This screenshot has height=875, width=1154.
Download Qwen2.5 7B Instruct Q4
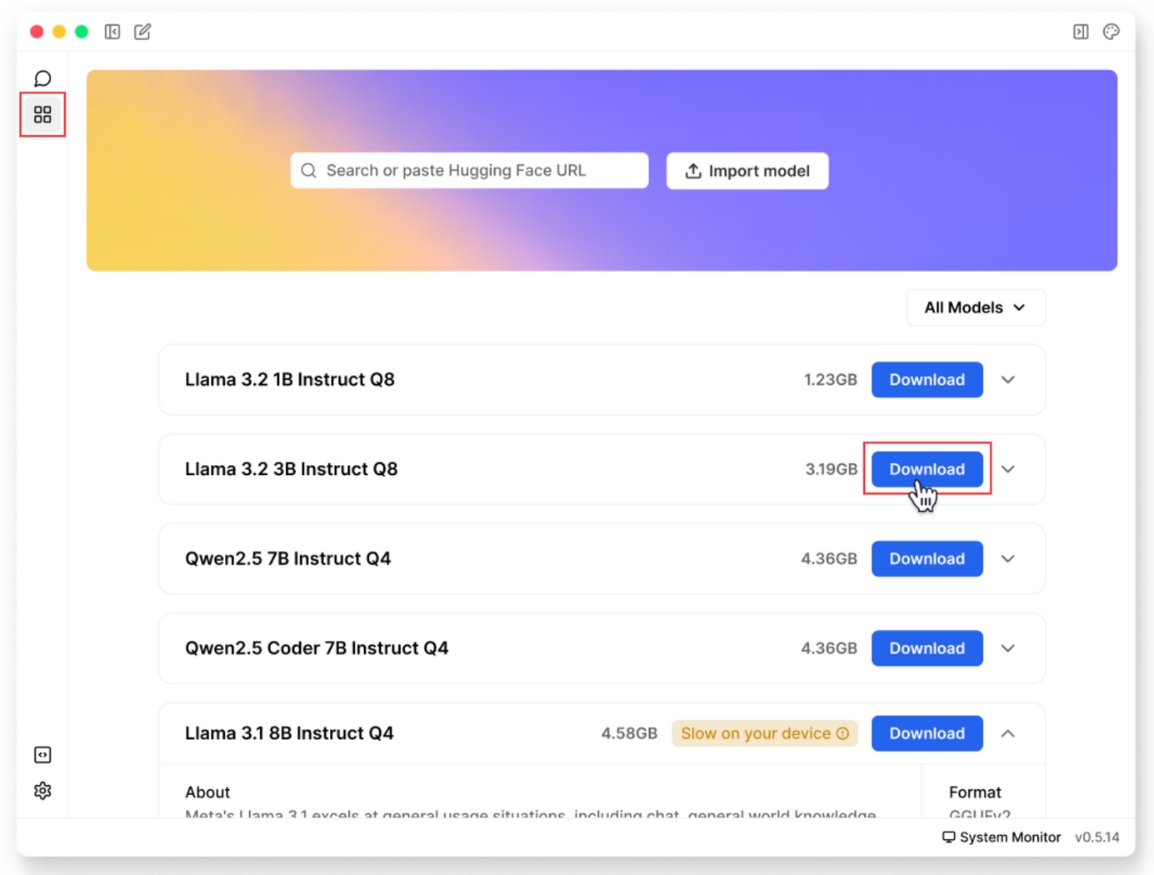pos(926,558)
